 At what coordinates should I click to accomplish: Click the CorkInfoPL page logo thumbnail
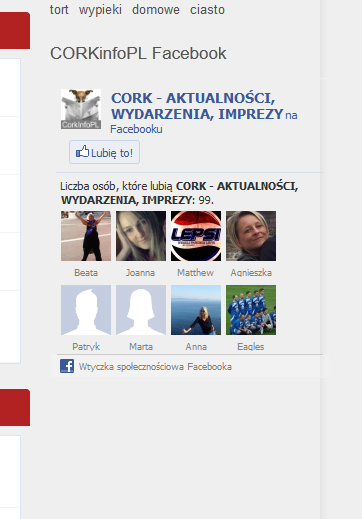click(81, 109)
